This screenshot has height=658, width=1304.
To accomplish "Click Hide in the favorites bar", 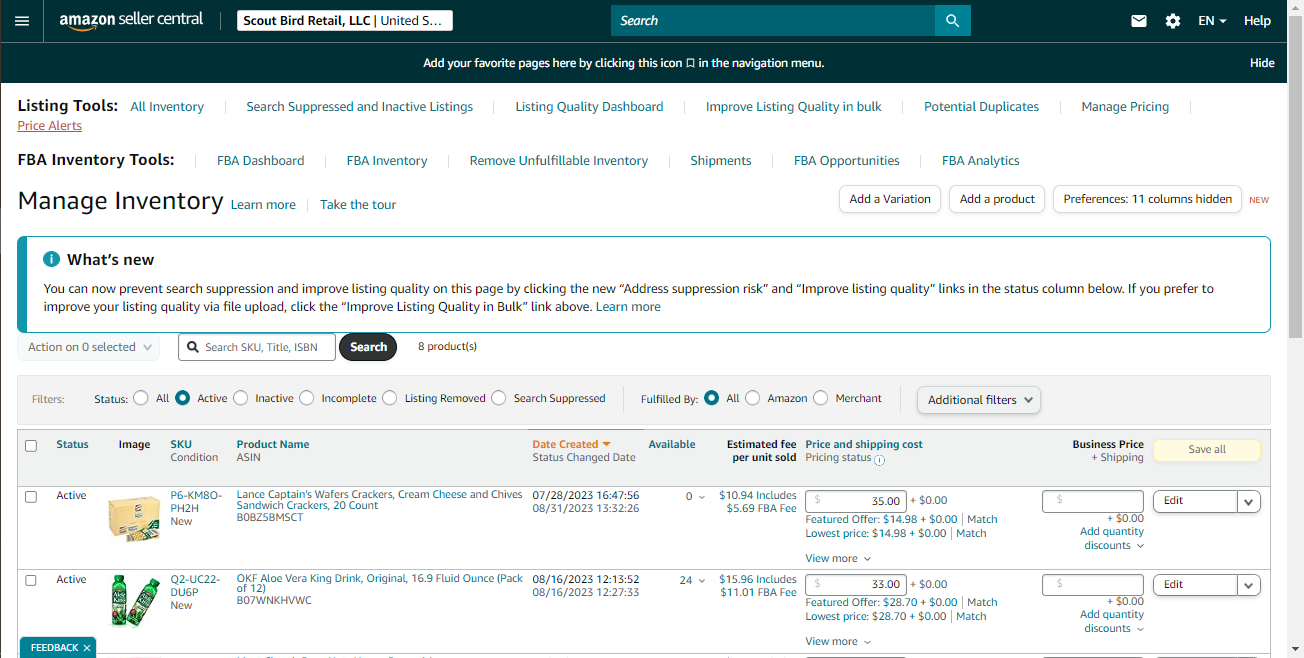I will coord(1262,63).
